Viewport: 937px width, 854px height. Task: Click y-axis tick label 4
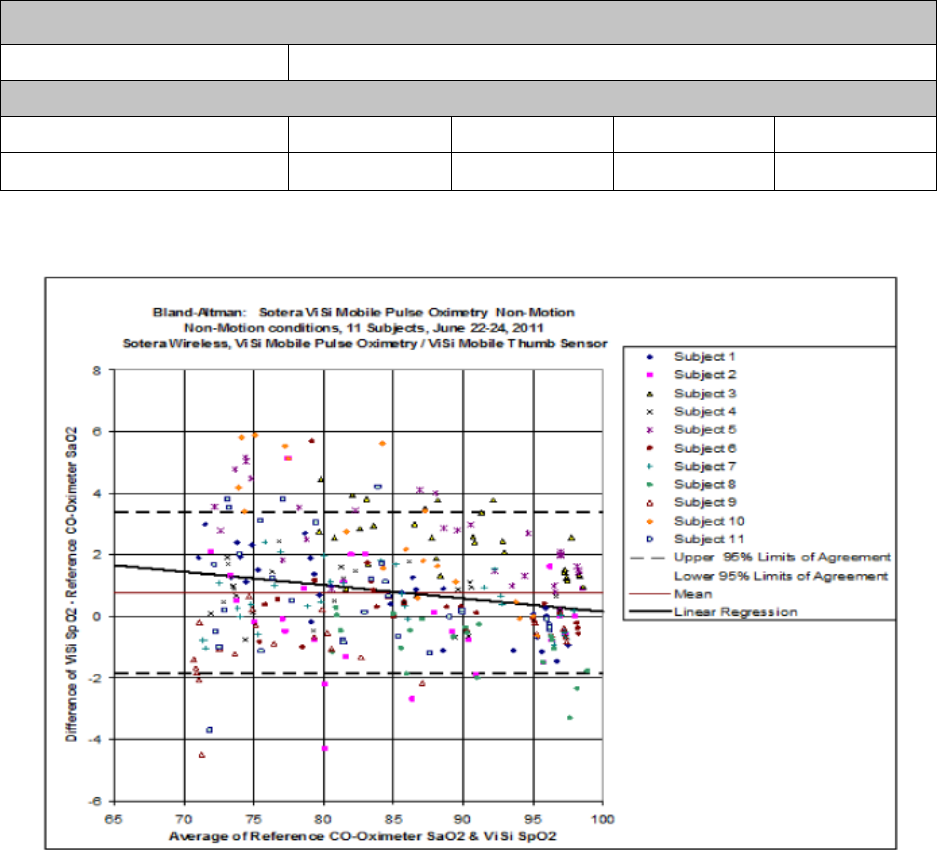tap(97, 494)
